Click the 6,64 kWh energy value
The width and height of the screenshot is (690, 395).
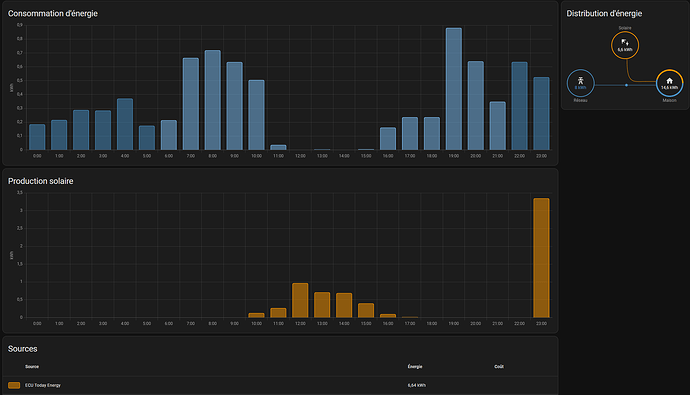coord(416,385)
